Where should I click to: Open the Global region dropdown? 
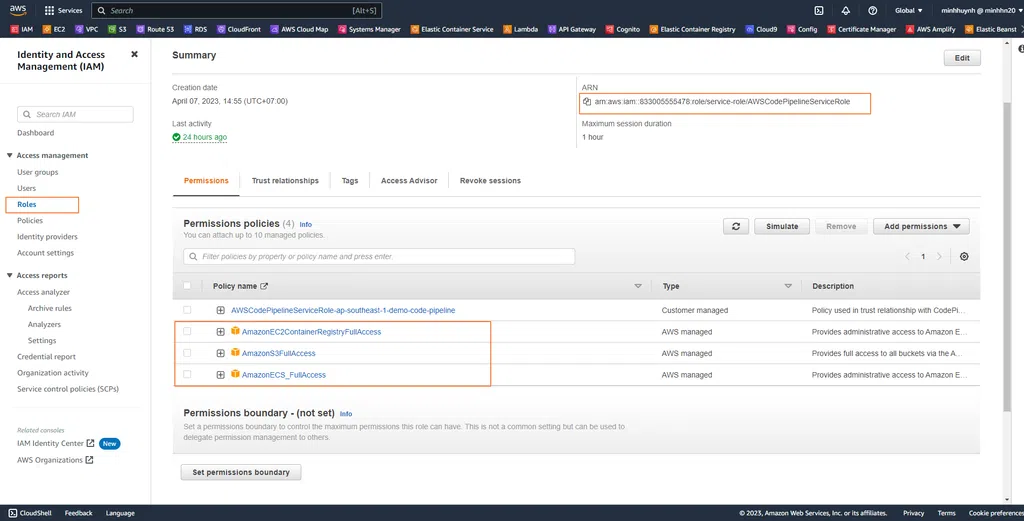tap(908, 11)
